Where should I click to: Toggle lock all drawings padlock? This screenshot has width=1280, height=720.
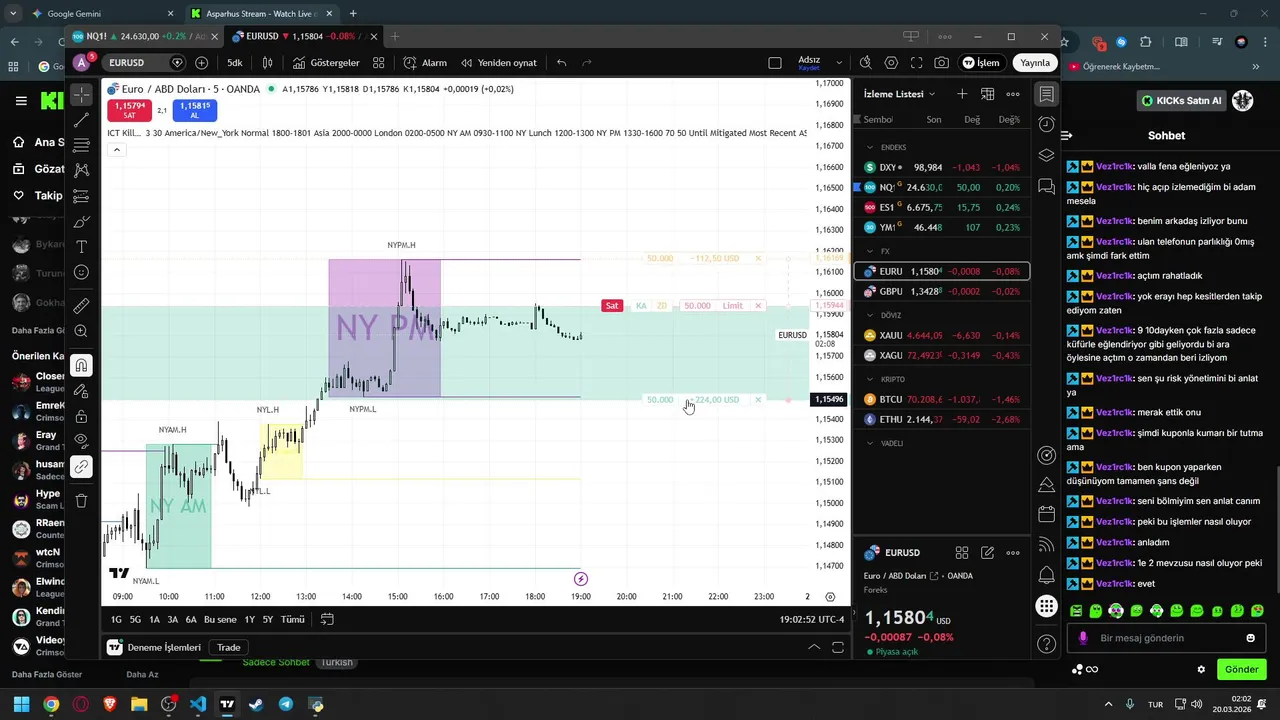[82, 416]
